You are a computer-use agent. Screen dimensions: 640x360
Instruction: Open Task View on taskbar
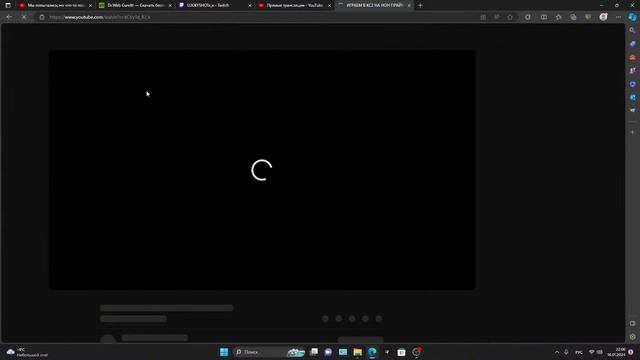point(314,352)
